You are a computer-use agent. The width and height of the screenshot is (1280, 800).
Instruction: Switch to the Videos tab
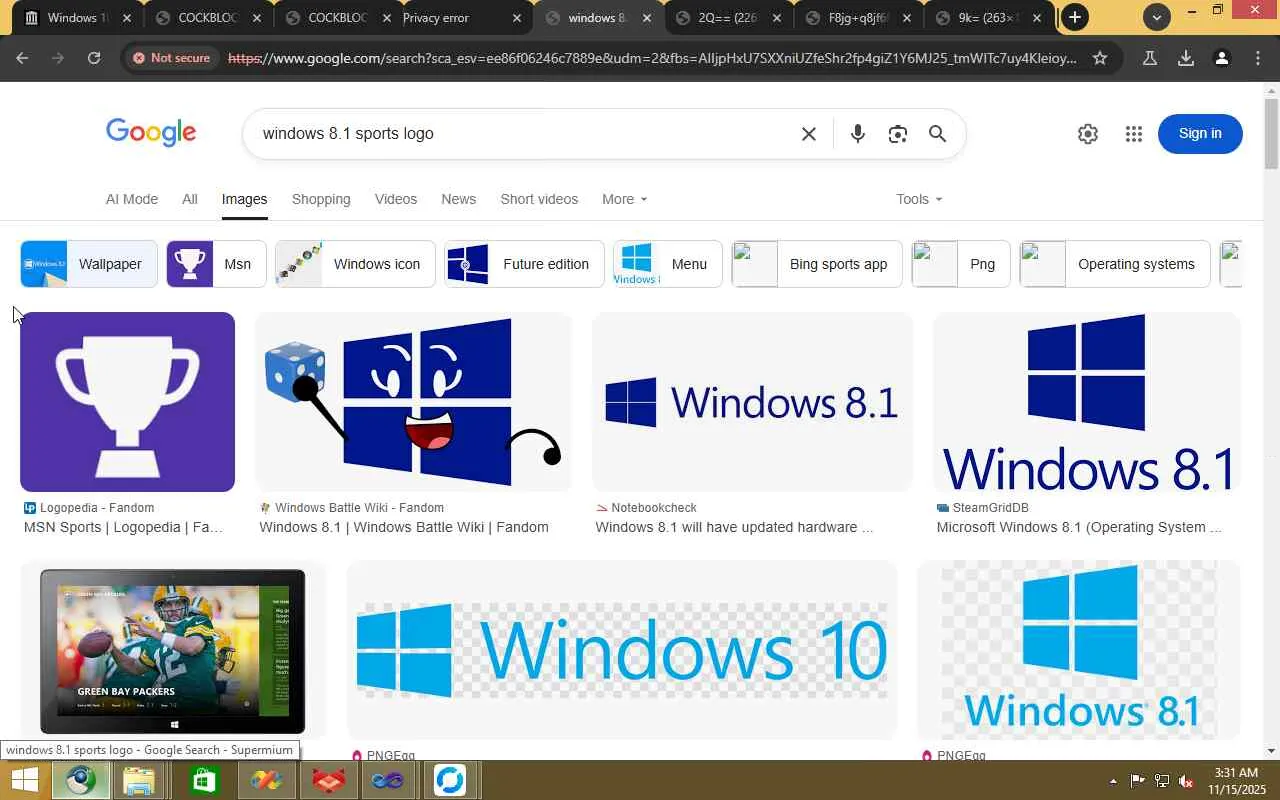396,199
